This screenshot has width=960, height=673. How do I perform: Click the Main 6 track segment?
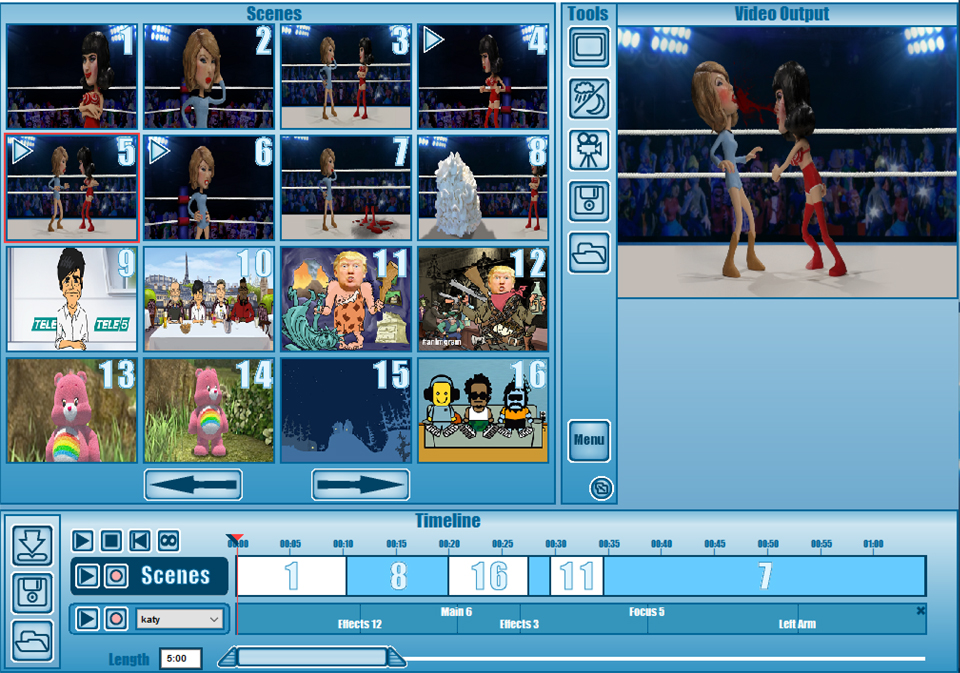456,612
